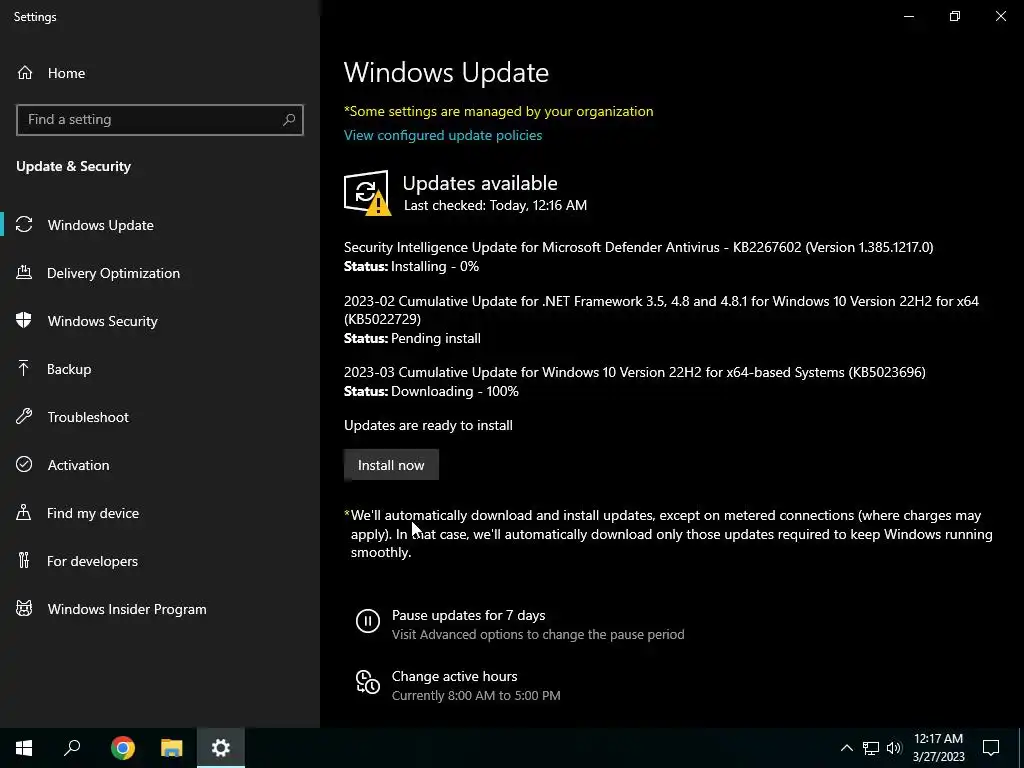The image size is (1024, 768).
Task: Open Windows Insider Program settings
Action: coord(160,609)
